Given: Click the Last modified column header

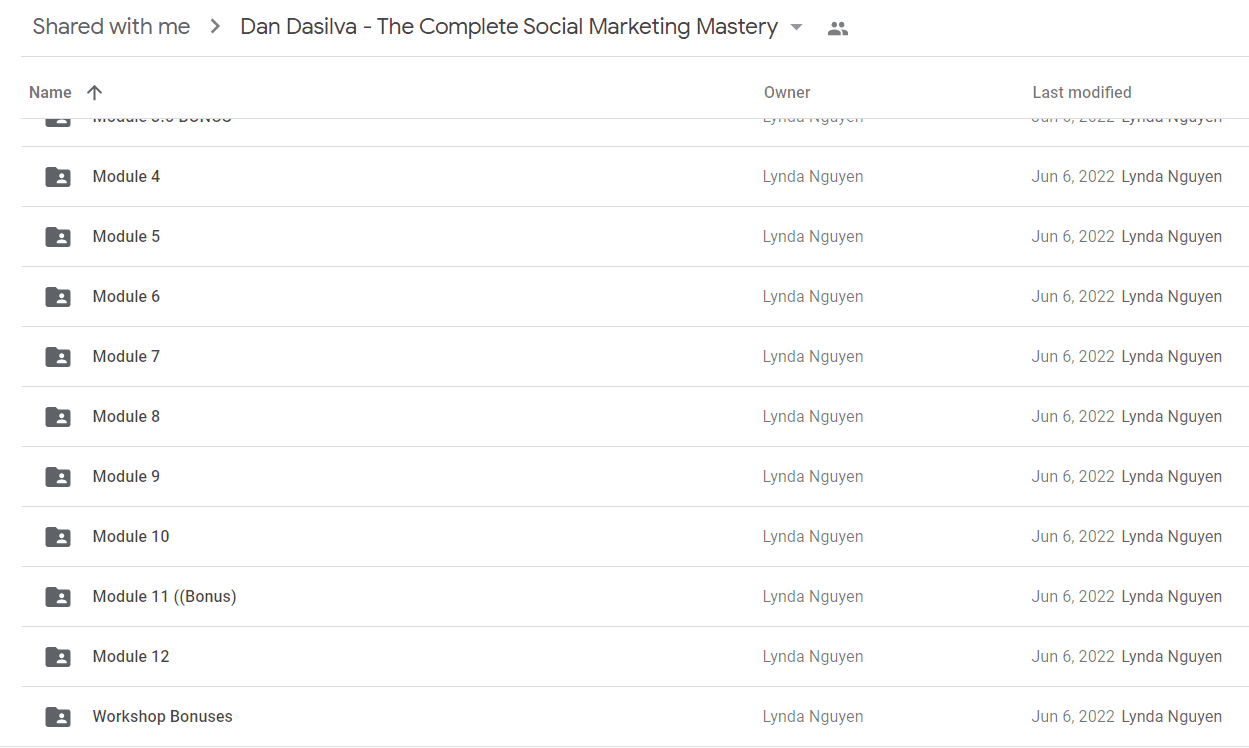Looking at the screenshot, I should point(1082,92).
